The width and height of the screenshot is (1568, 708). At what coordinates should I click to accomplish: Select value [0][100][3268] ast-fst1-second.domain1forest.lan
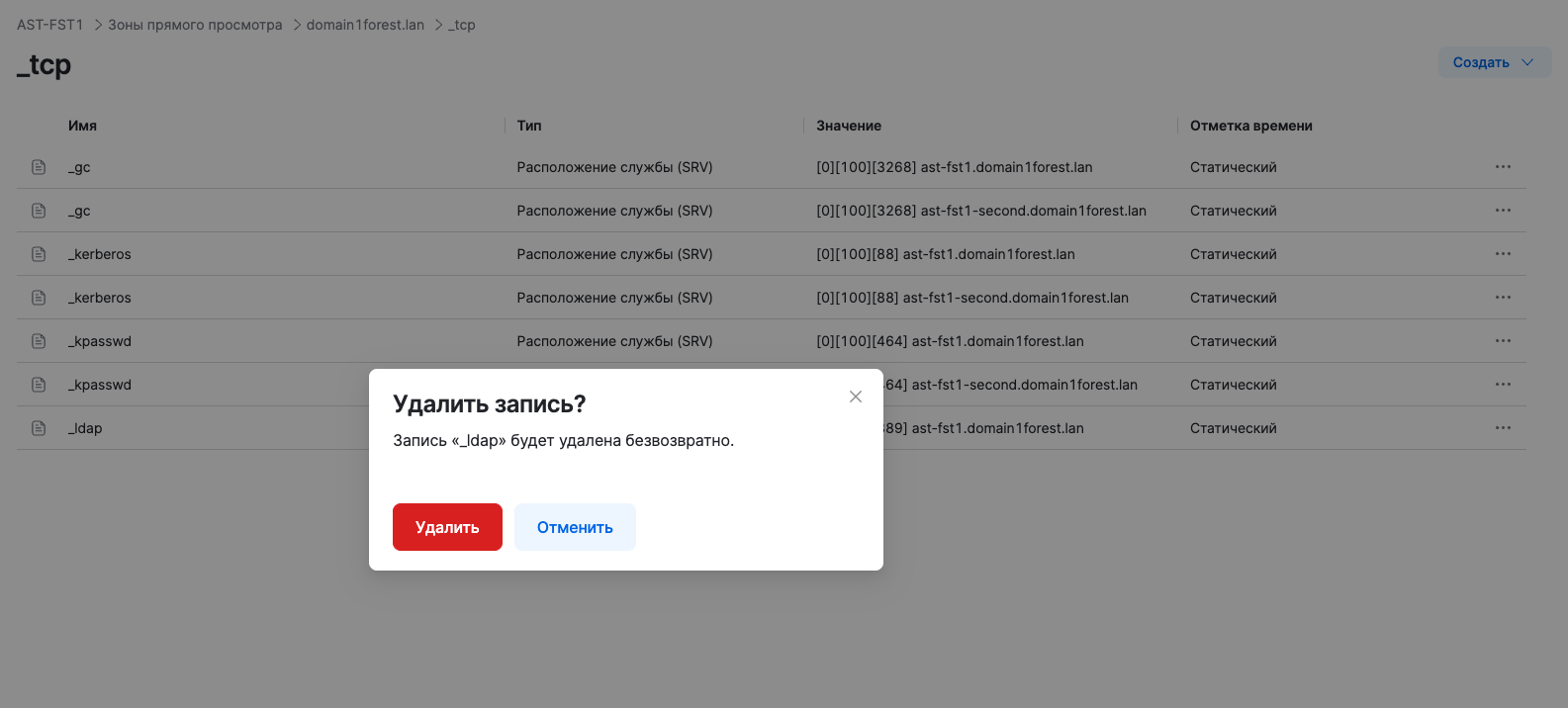[x=981, y=211]
